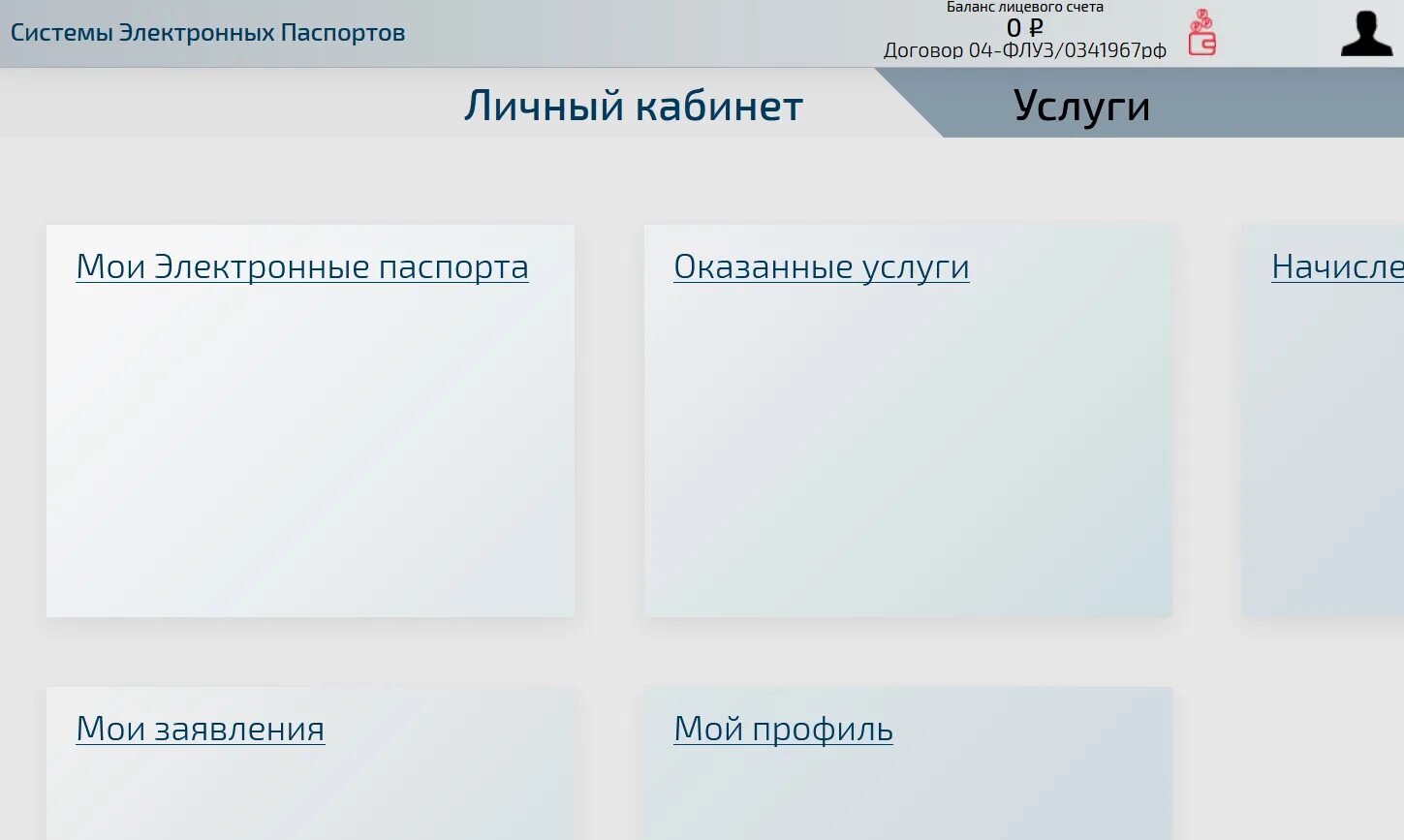Switch to the Услуги tab
Image resolution: width=1404 pixels, height=840 pixels.
1081,106
